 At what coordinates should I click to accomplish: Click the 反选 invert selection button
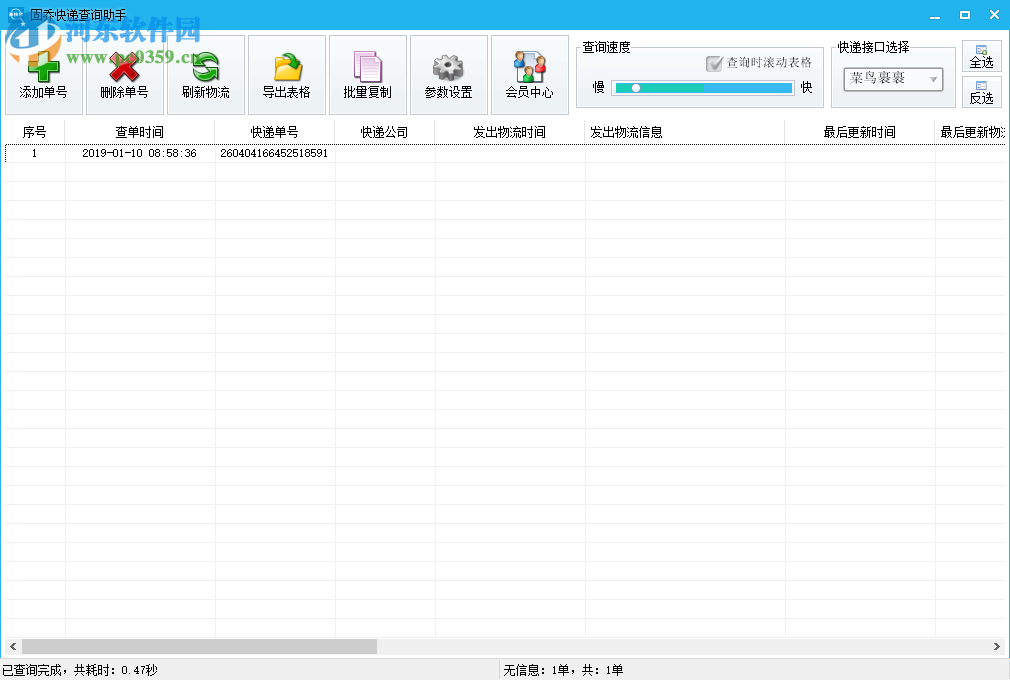(x=981, y=93)
